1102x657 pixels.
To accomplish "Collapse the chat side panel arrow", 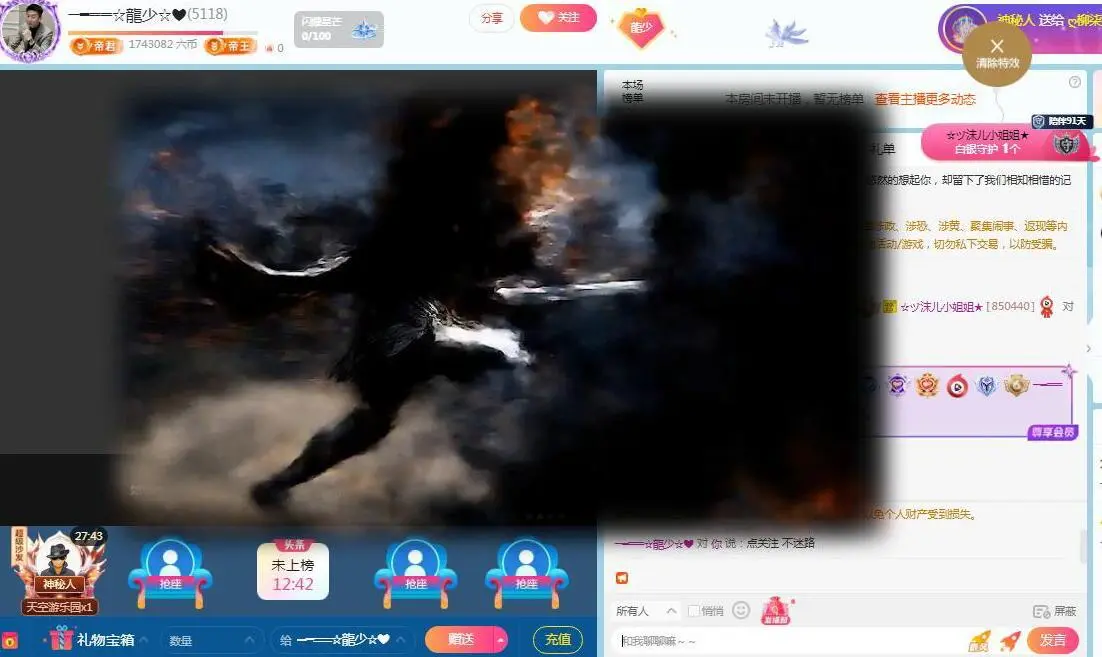I will 1089,349.
